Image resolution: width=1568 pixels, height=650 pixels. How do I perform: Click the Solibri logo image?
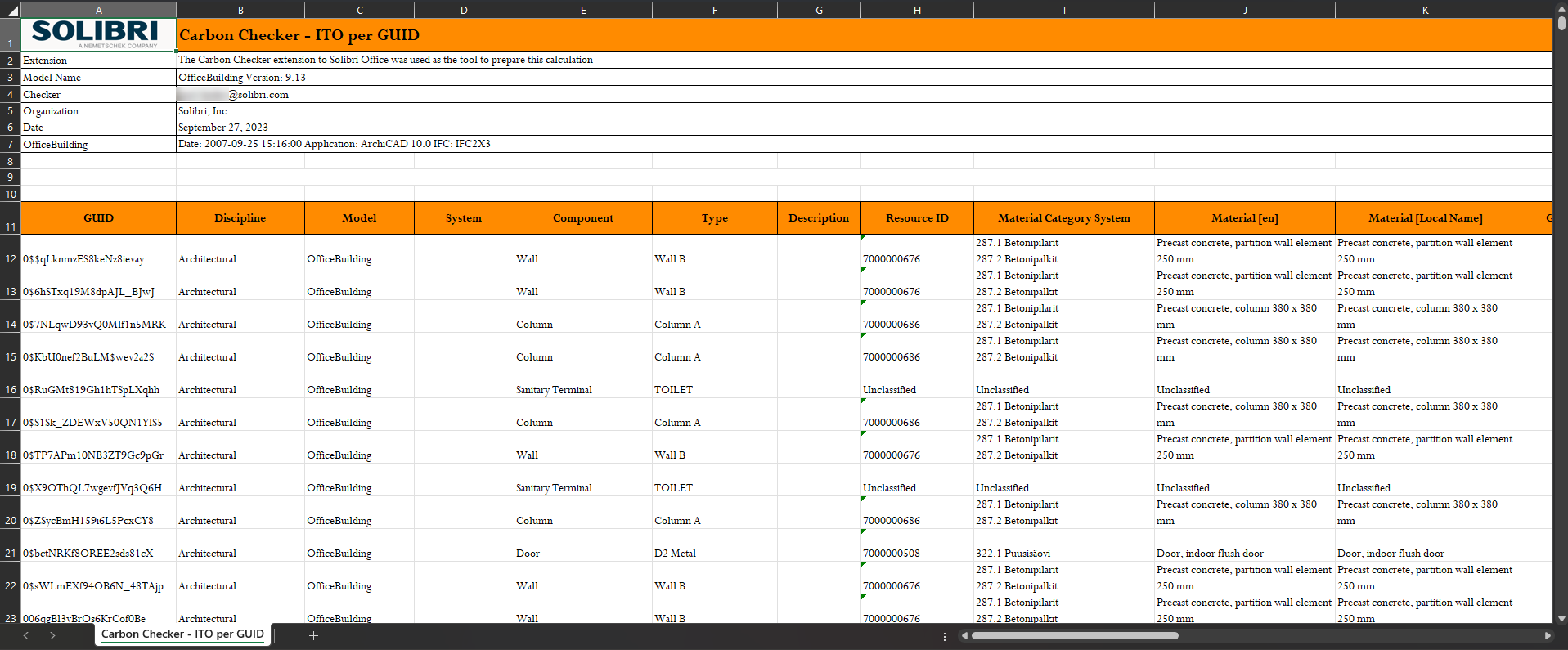pyautogui.click(x=95, y=34)
